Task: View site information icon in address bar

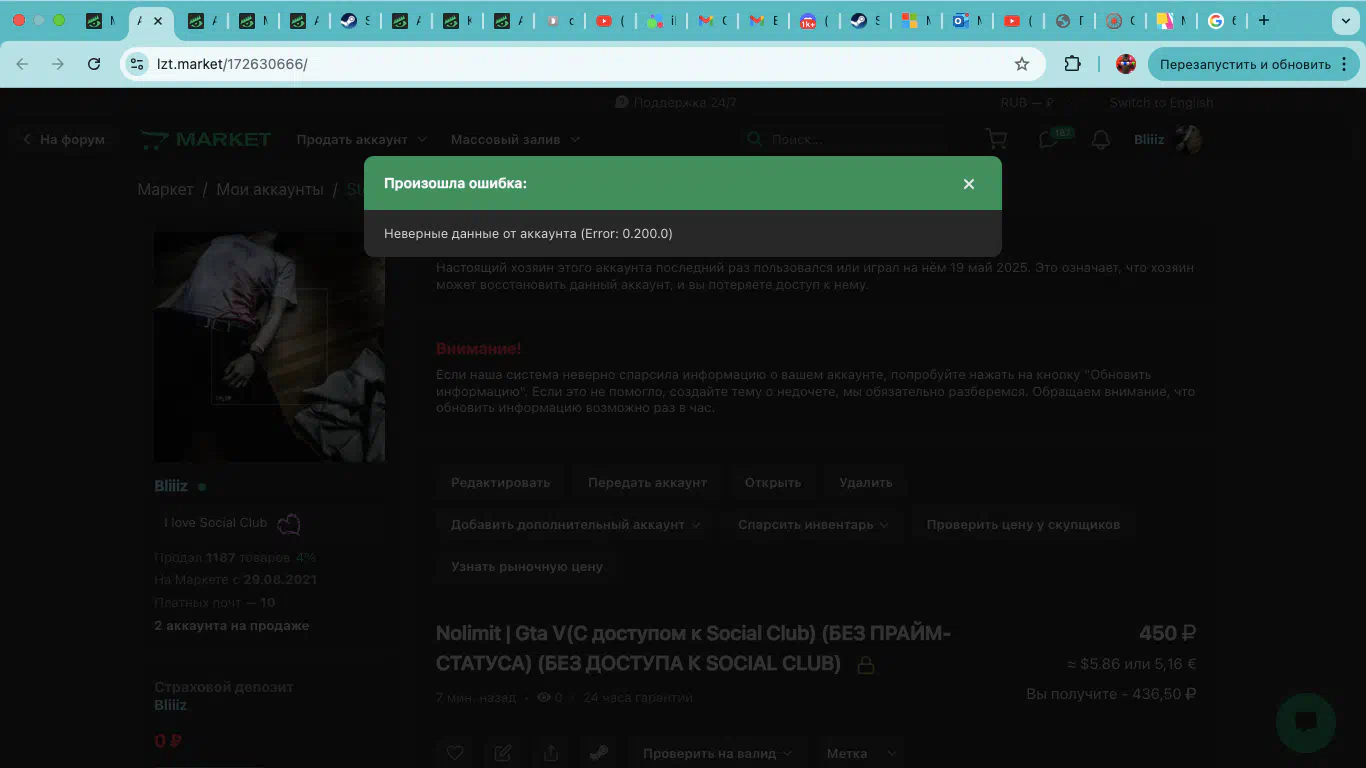Action: tap(138, 64)
